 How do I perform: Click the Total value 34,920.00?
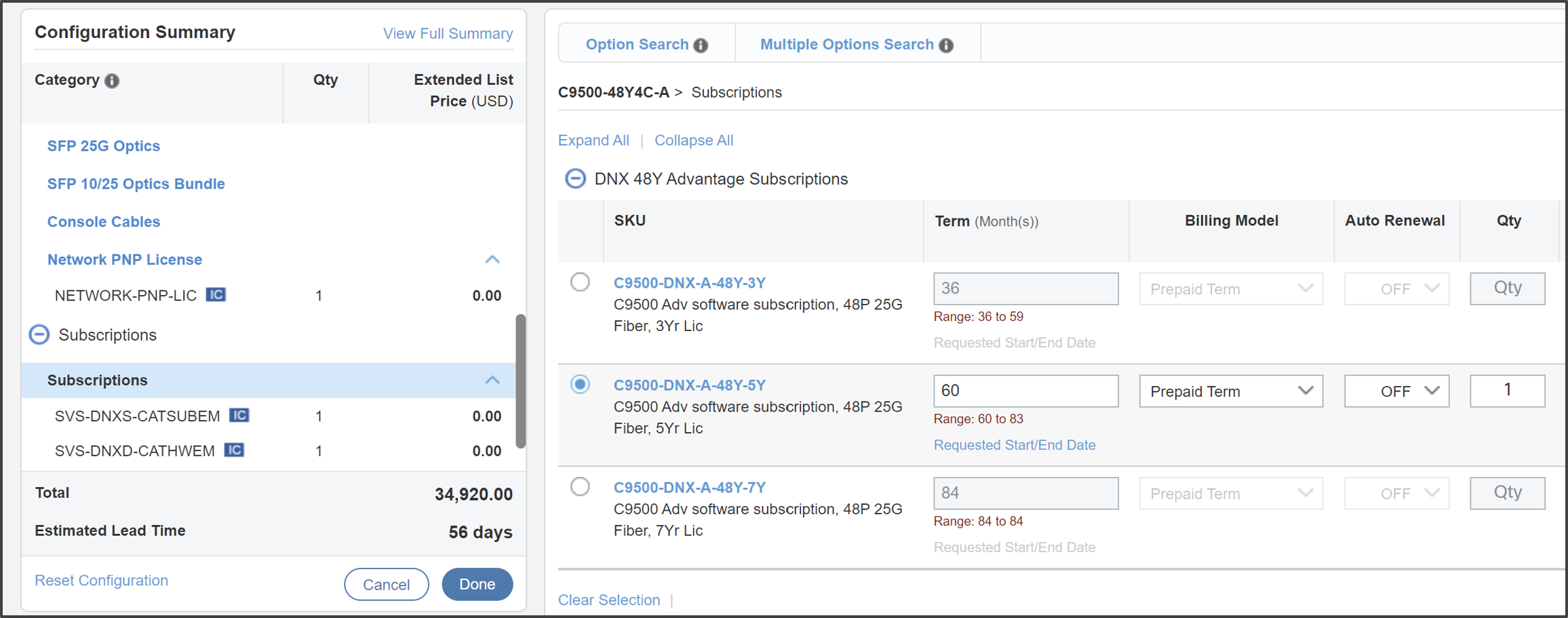point(473,494)
